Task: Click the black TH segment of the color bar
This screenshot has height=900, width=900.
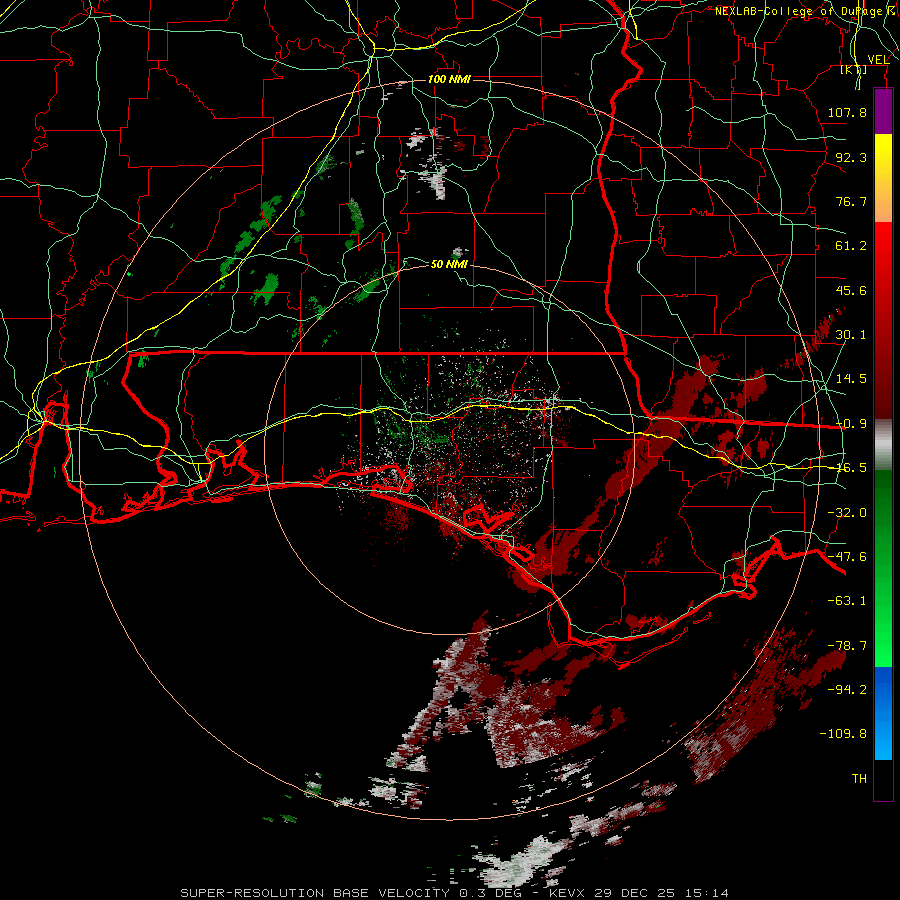Action: pyautogui.click(x=883, y=780)
